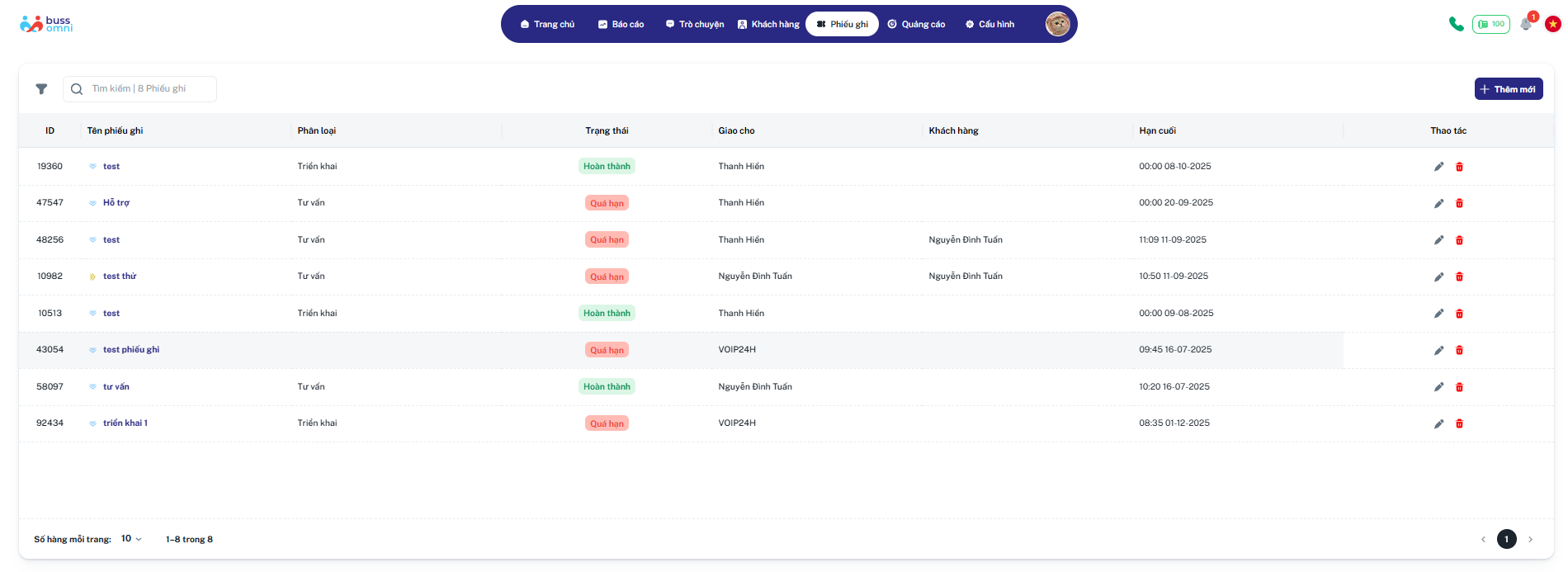This screenshot has width=1568, height=572.
Task: Switch to the Khách hàng tab
Action: click(x=768, y=24)
